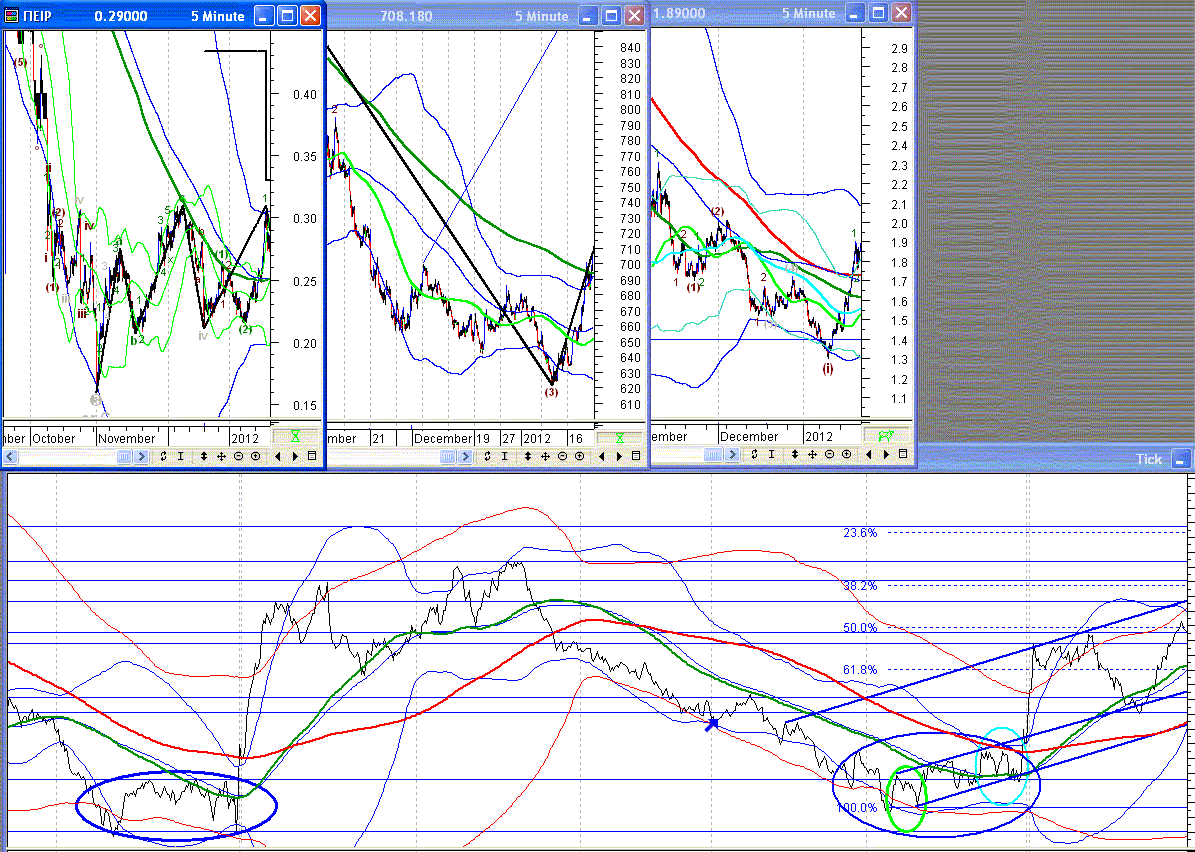Zoom out using the minus icon in the ΠΕΙΡ chart

(x=239, y=456)
